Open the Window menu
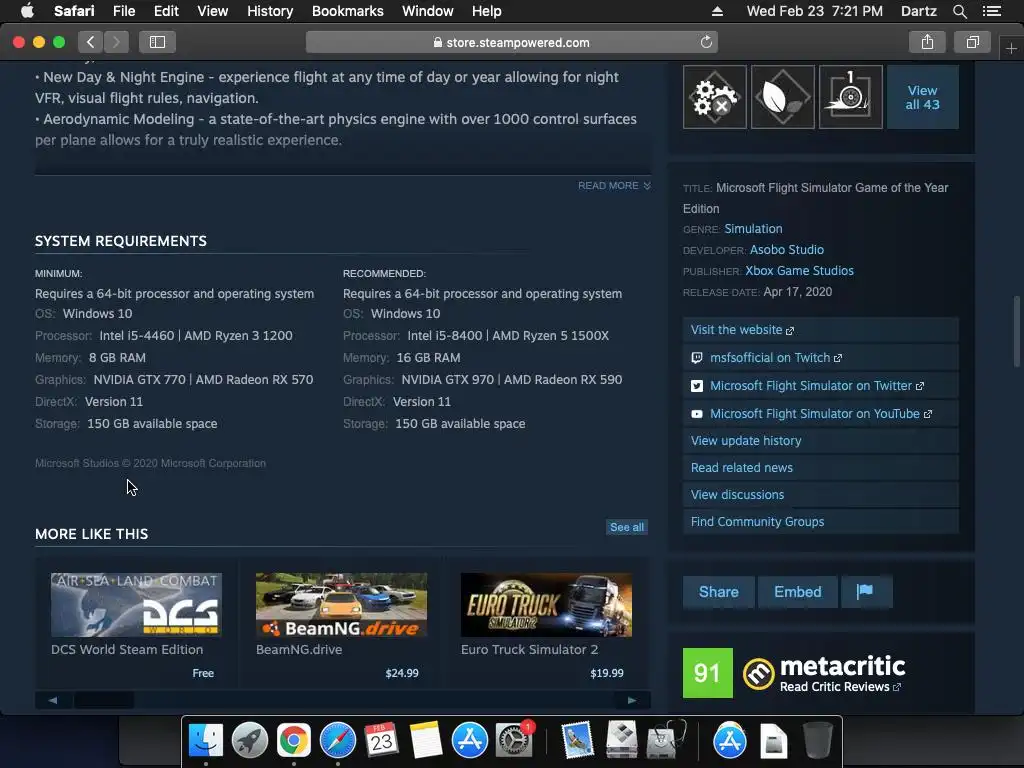1024x768 pixels. point(428,11)
